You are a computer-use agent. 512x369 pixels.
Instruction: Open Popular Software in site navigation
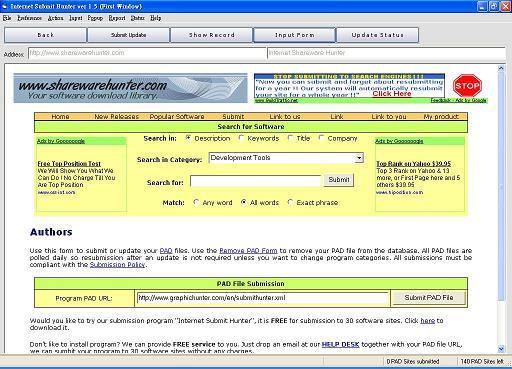click(x=177, y=117)
